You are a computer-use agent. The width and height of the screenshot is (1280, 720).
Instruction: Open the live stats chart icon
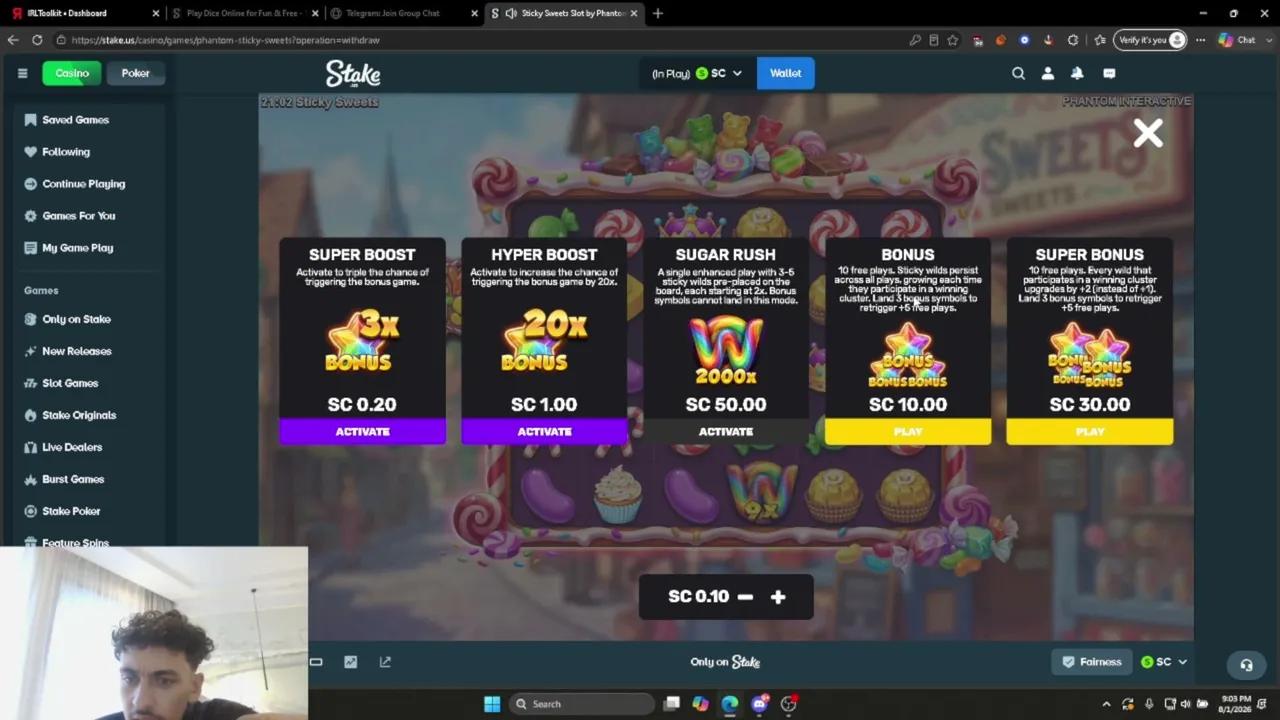[x=350, y=662]
